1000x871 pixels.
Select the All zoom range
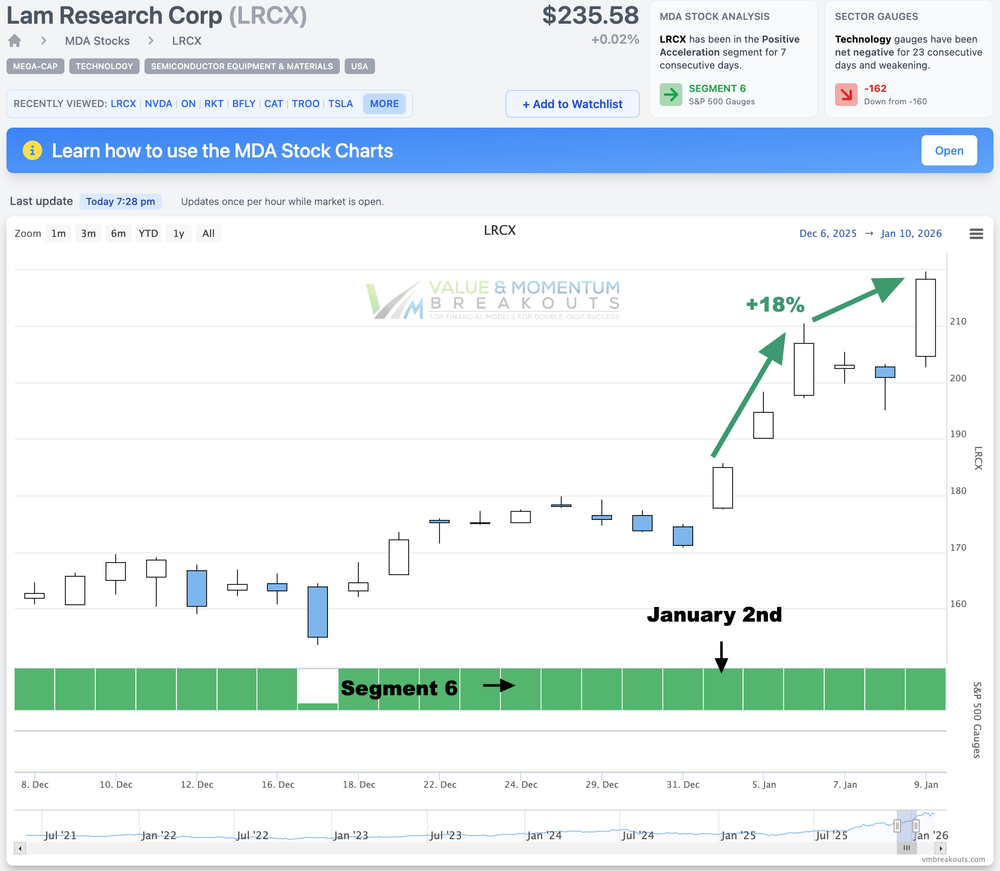click(x=208, y=233)
